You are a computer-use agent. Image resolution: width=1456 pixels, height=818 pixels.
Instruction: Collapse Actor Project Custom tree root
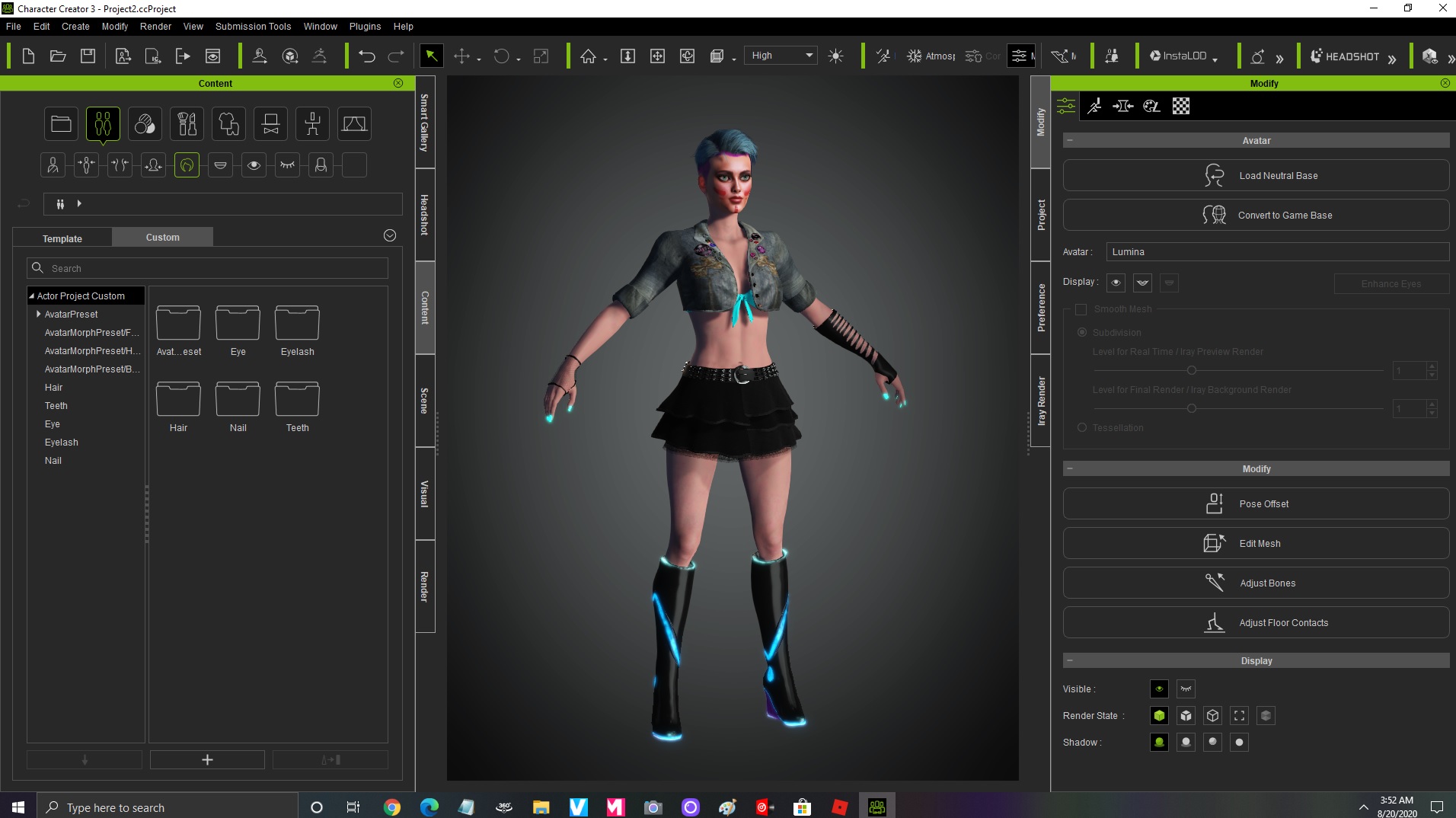pyautogui.click(x=32, y=296)
